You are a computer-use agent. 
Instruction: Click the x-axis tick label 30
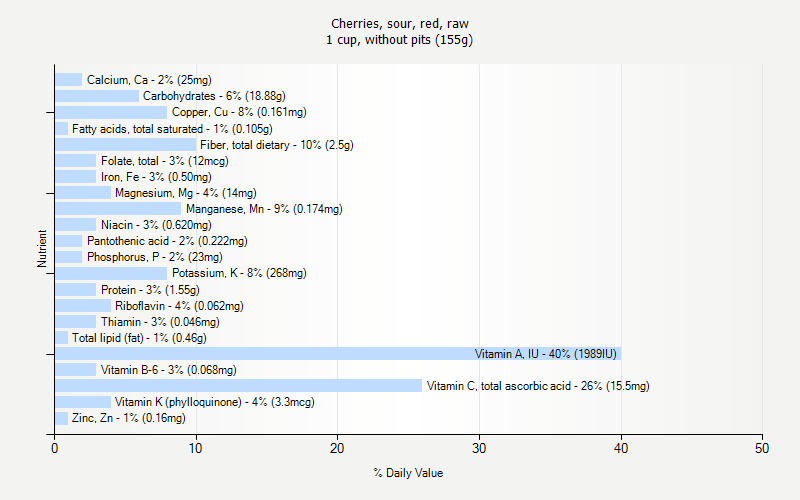click(479, 448)
